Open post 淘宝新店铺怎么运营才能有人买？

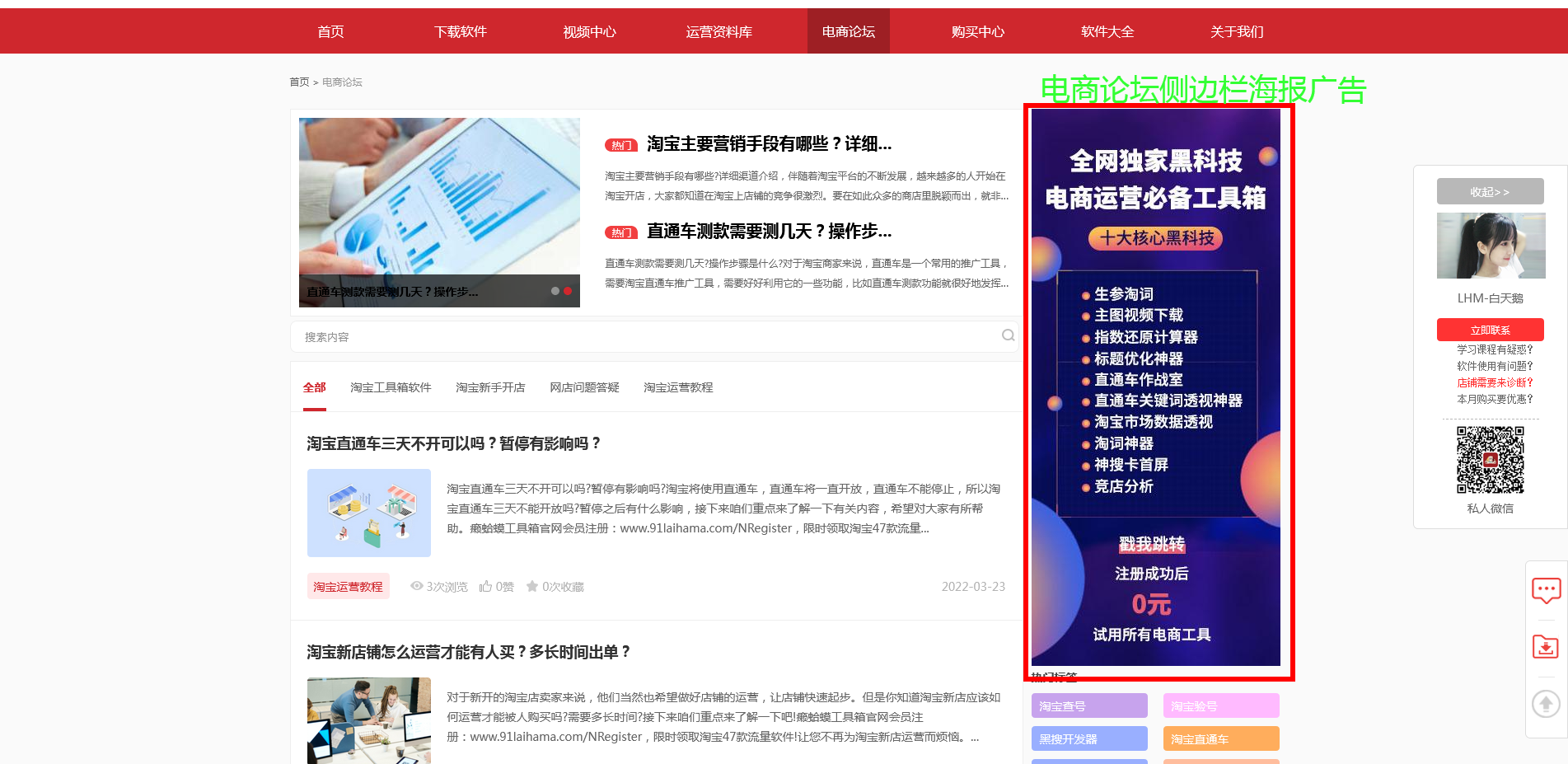click(x=469, y=652)
